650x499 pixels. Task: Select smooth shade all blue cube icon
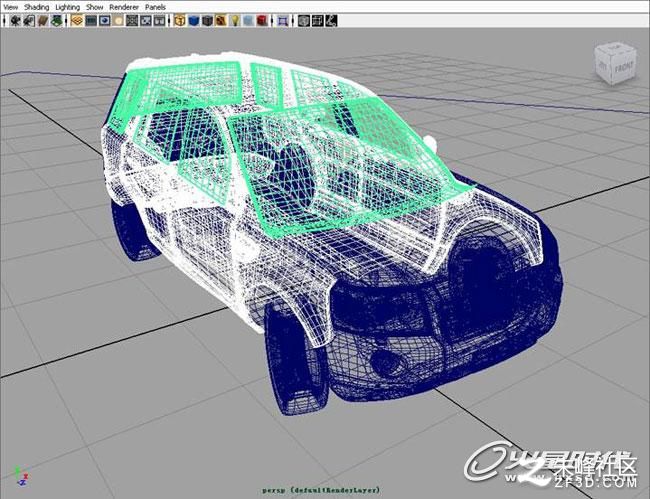(193, 20)
